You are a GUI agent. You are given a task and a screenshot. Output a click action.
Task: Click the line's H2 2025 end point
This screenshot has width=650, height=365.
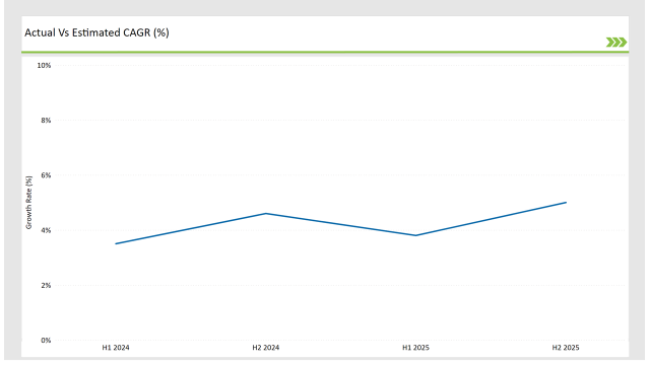[565, 202]
